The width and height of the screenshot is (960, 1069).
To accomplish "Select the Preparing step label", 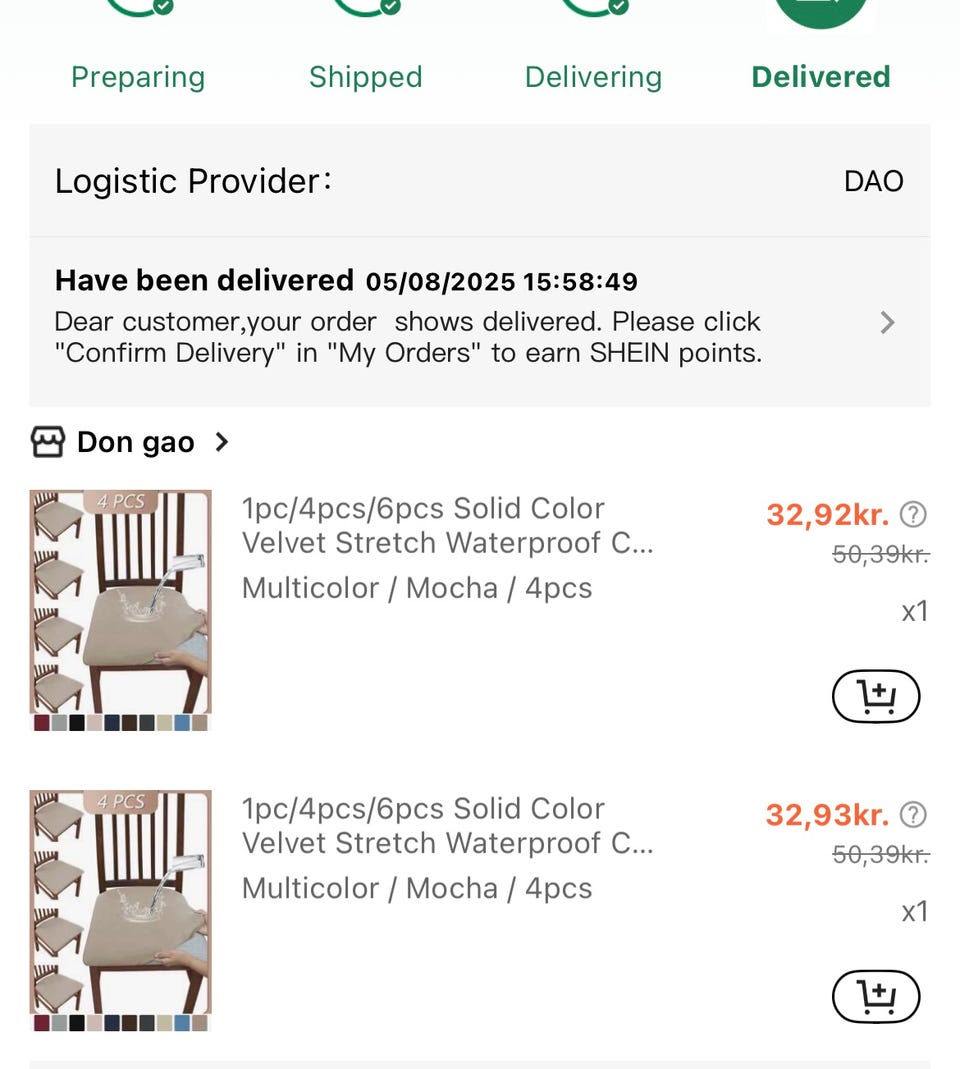I will pos(138,77).
